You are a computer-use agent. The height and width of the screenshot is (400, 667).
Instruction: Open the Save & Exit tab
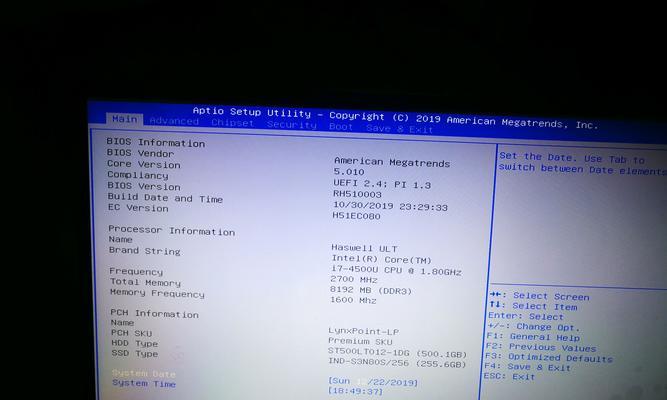[399, 128]
